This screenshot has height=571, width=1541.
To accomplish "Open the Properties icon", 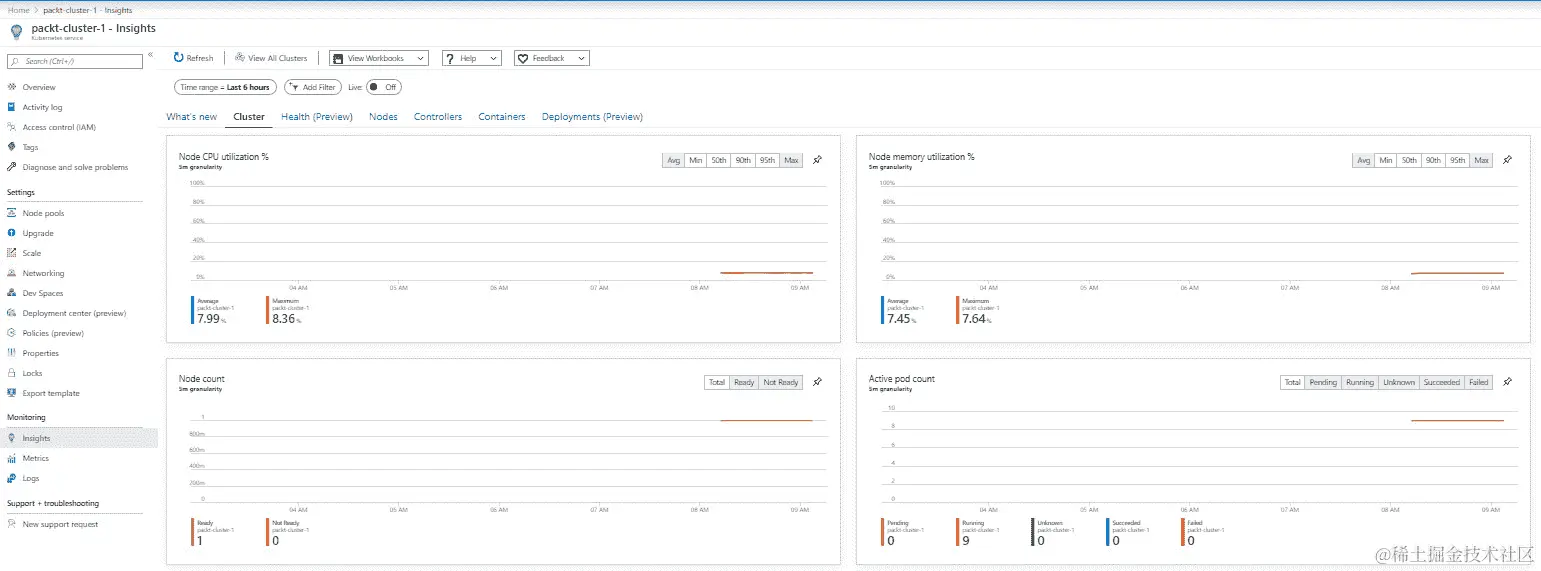I will coord(11,353).
